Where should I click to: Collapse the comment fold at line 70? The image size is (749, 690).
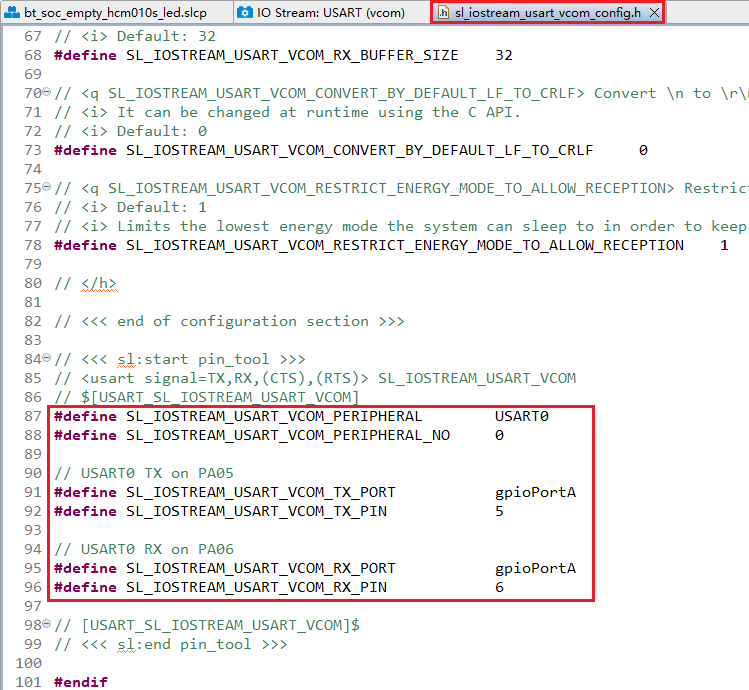(x=46, y=93)
